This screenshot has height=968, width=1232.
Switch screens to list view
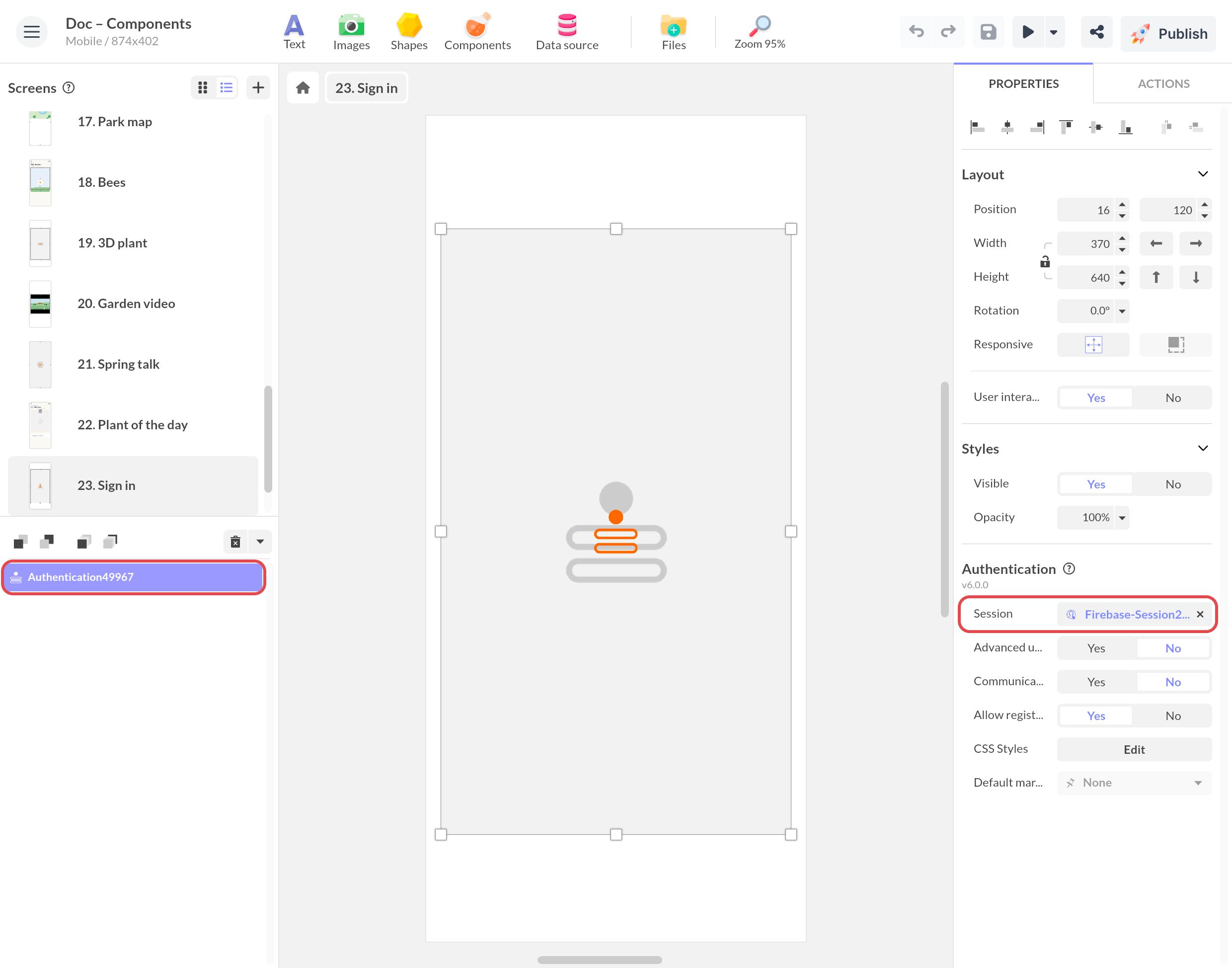pos(227,88)
